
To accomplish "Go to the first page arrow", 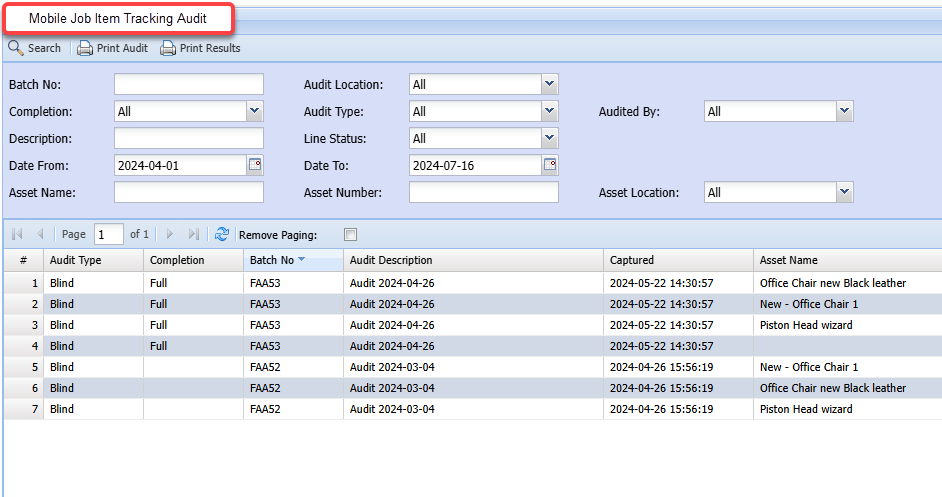I will click(x=17, y=234).
